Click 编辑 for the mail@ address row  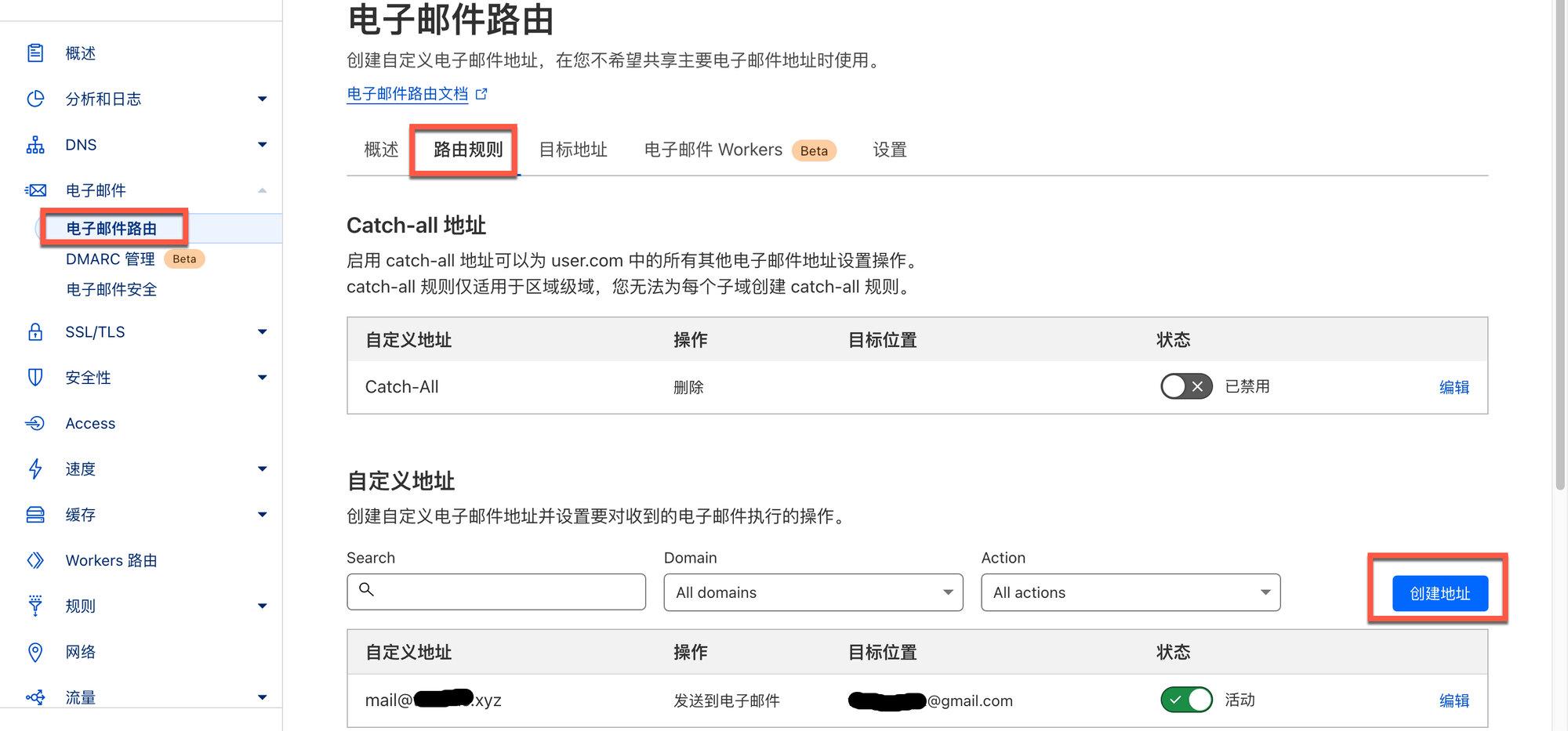[1454, 700]
